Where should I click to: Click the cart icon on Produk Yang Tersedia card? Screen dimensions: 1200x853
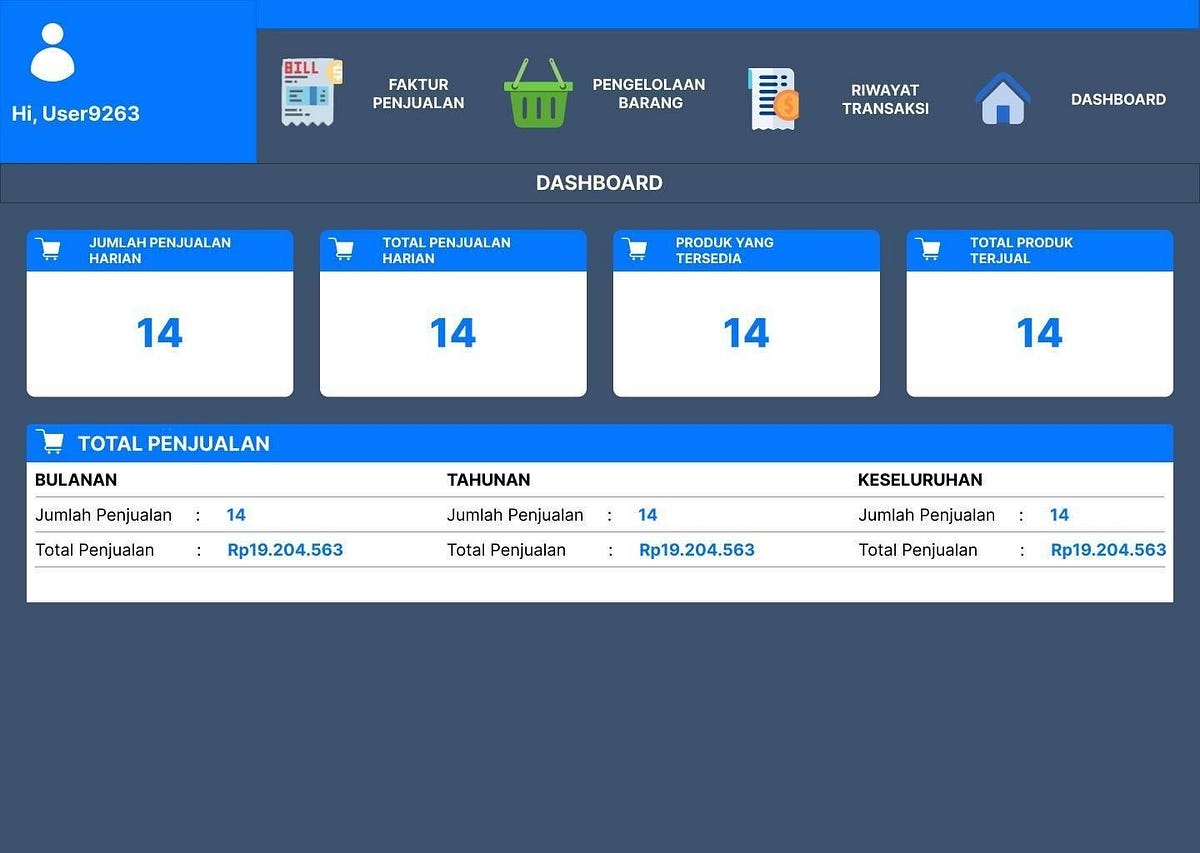(x=634, y=248)
